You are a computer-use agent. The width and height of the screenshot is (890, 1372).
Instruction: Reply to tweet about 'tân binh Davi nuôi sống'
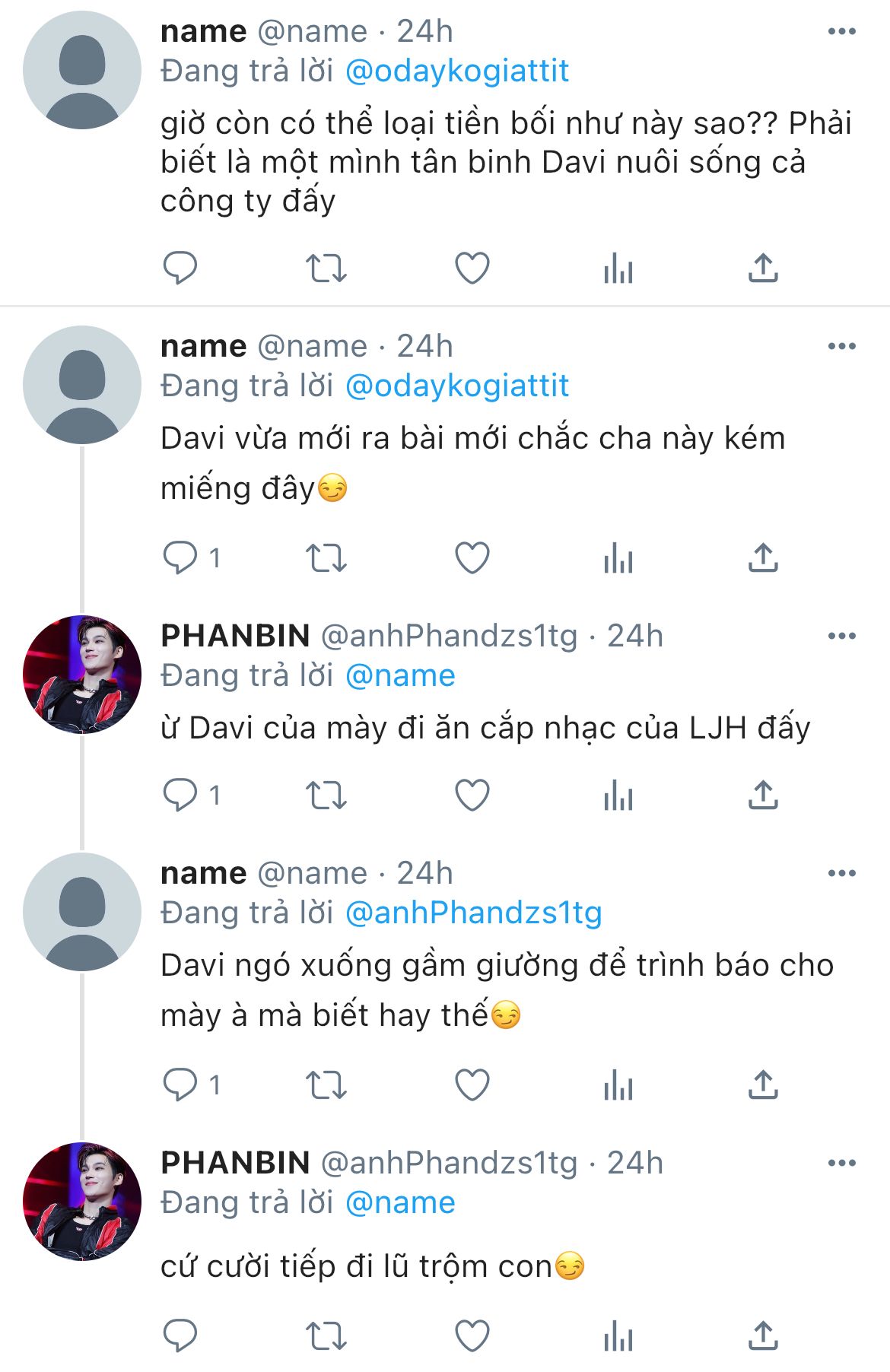tap(180, 268)
